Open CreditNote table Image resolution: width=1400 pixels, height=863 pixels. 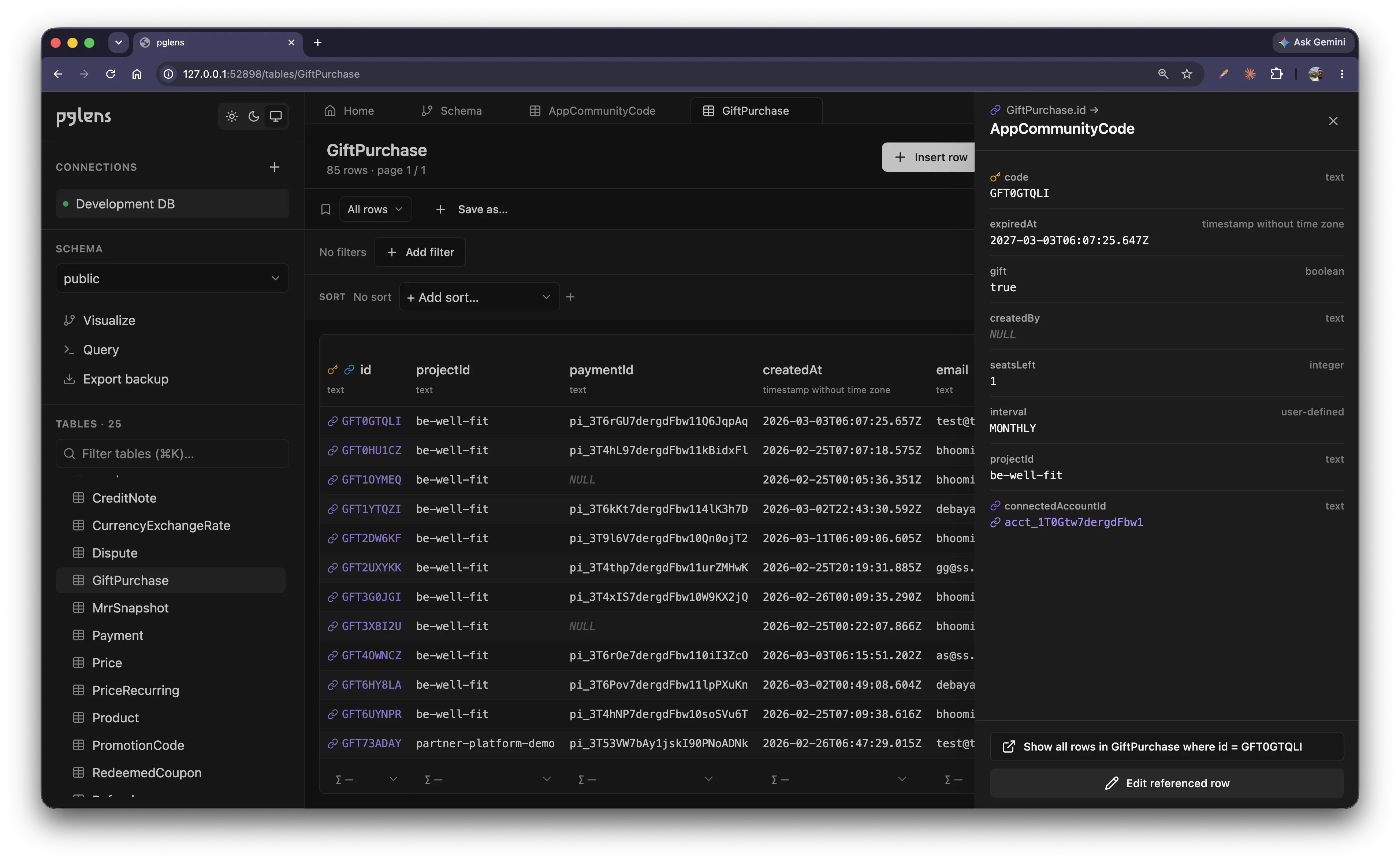tap(171, 498)
